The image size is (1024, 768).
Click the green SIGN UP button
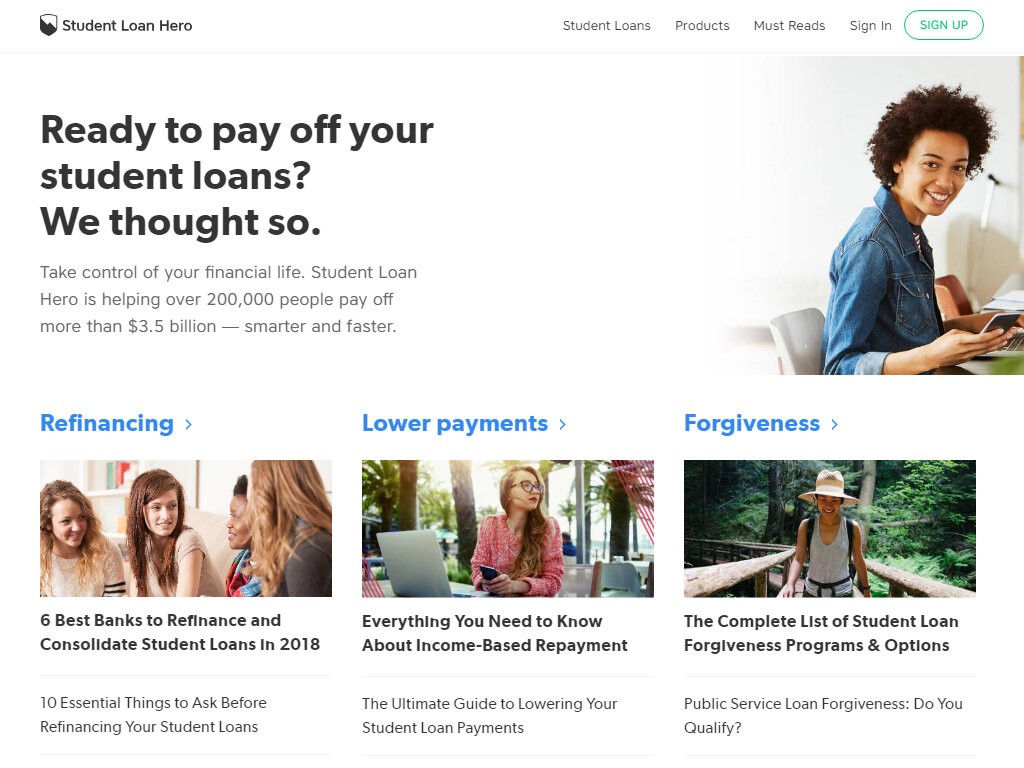coord(944,25)
